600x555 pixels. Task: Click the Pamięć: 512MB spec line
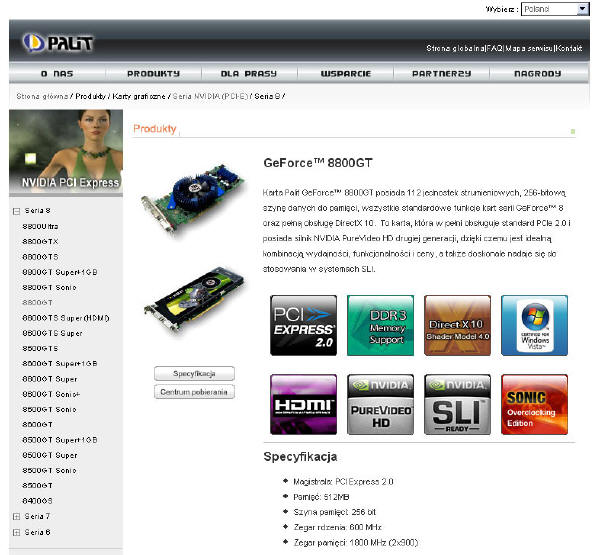321,497
